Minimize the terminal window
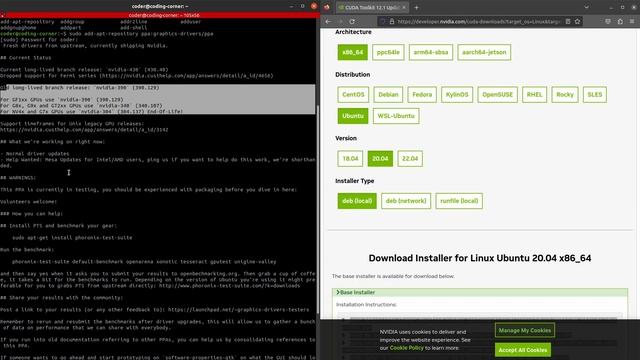This screenshot has width=640, height=360. click(x=291, y=6)
